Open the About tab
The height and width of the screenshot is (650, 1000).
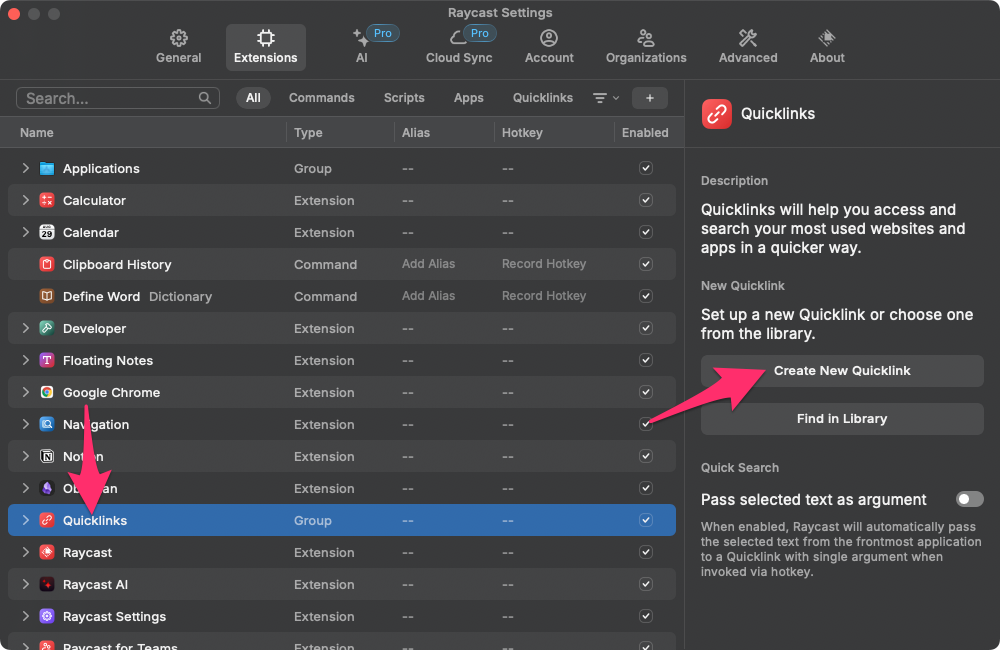point(827,47)
